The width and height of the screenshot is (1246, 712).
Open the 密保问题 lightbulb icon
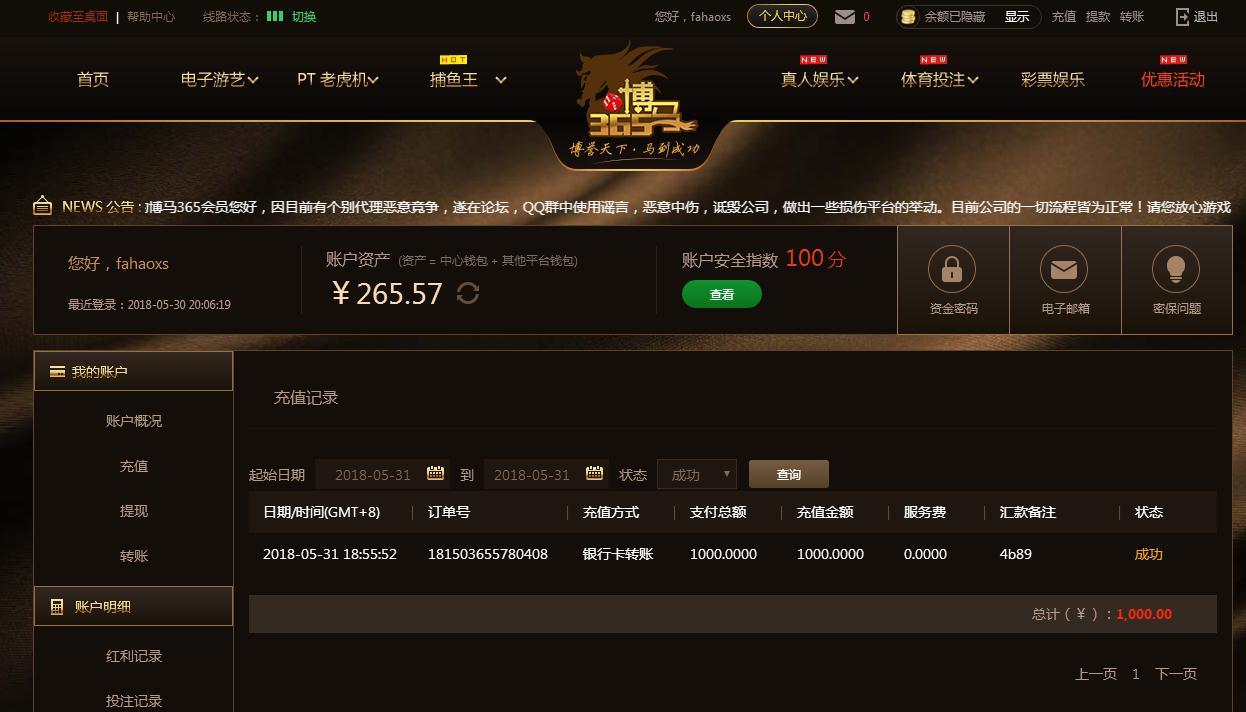click(1176, 269)
